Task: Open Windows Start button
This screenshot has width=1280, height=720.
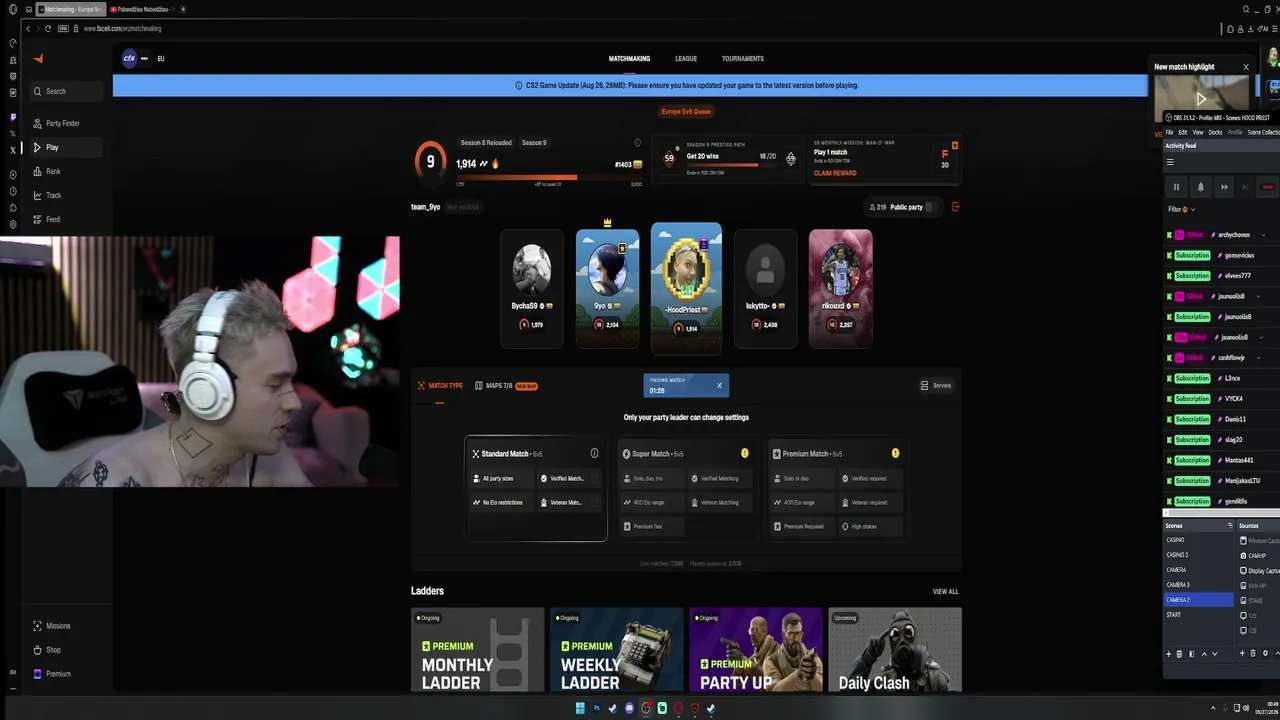Action: click(x=579, y=708)
